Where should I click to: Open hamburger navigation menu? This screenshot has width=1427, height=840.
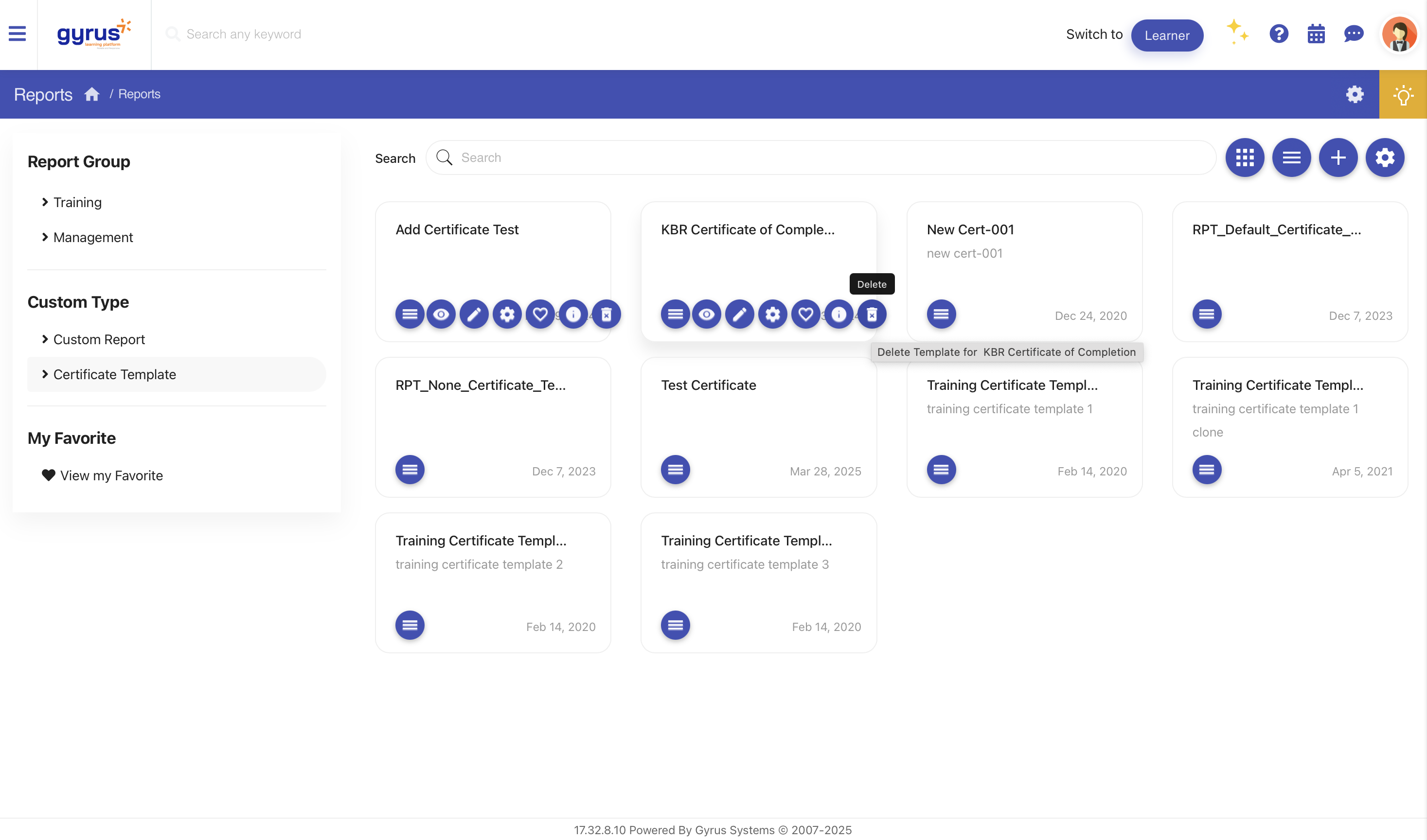17,35
